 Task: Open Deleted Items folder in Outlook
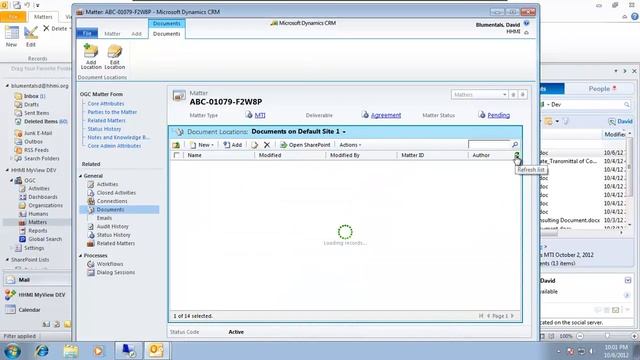click(41, 121)
